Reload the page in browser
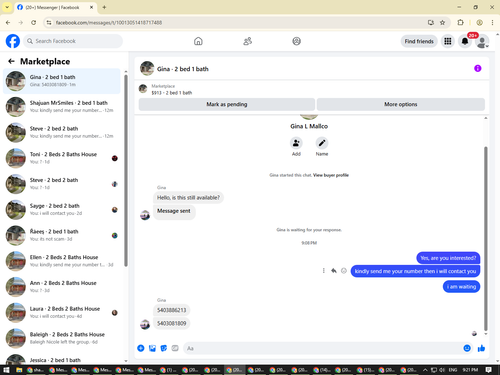The width and height of the screenshot is (500, 375). point(33,23)
